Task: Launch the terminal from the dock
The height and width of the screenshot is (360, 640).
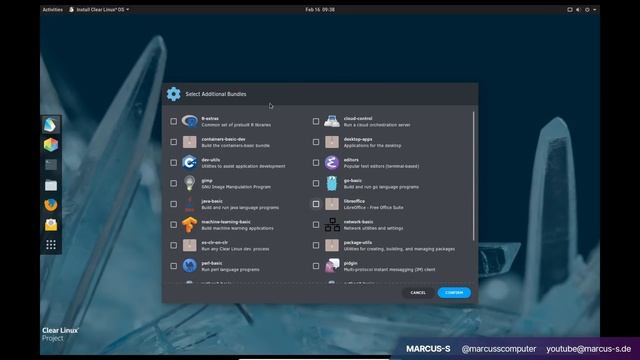Action: click(x=51, y=165)
